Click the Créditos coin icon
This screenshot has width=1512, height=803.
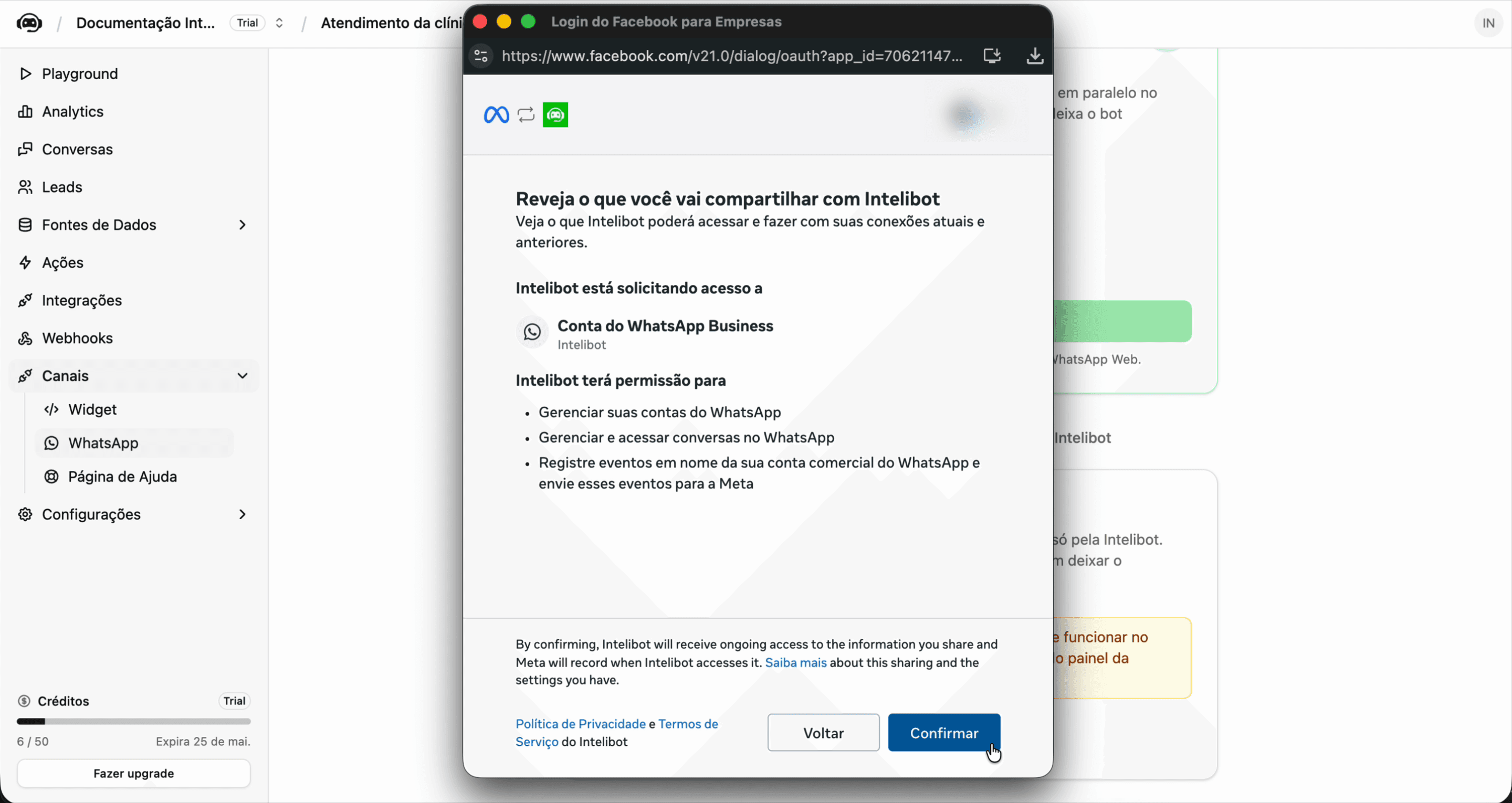tap(24, 701)
